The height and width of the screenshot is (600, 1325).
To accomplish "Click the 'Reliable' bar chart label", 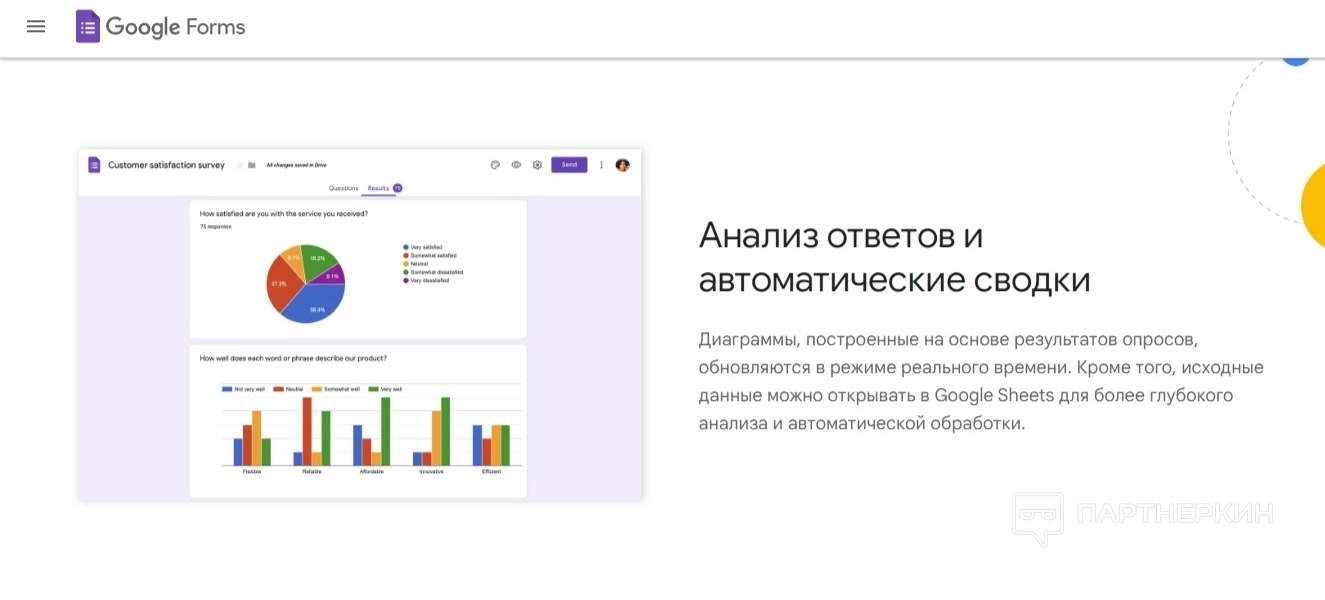I will point(312,471).
